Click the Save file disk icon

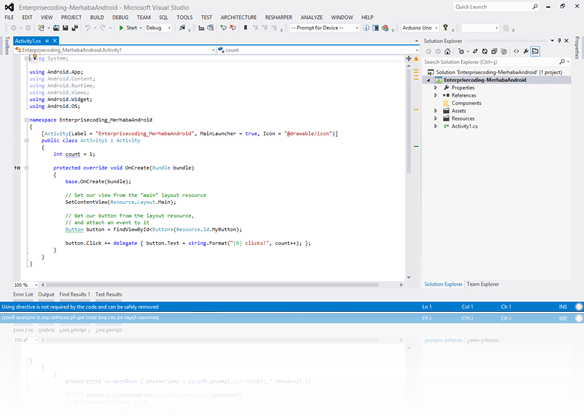[65, 28]
